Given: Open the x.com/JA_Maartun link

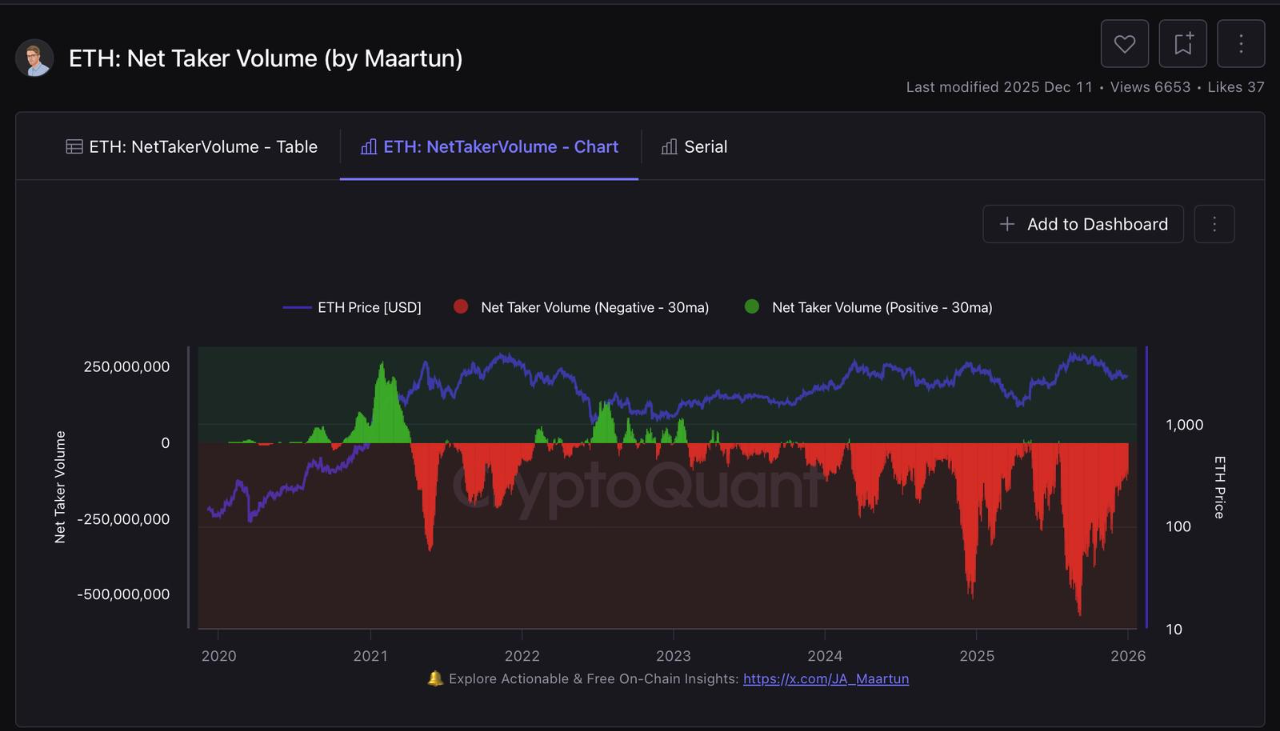Looking at the screenshot, I should point(826,679).
